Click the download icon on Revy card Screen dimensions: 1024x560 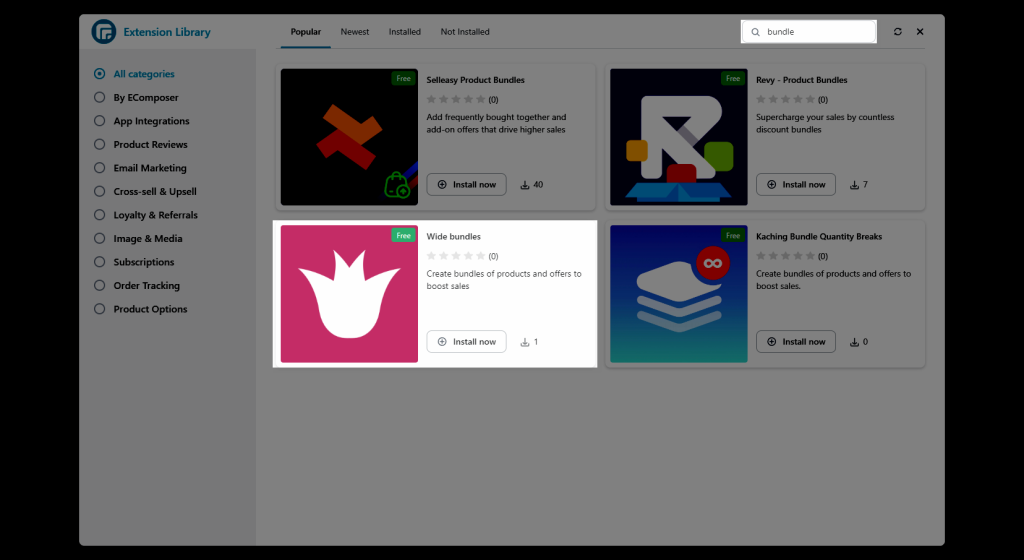click(x=854, y=185)
